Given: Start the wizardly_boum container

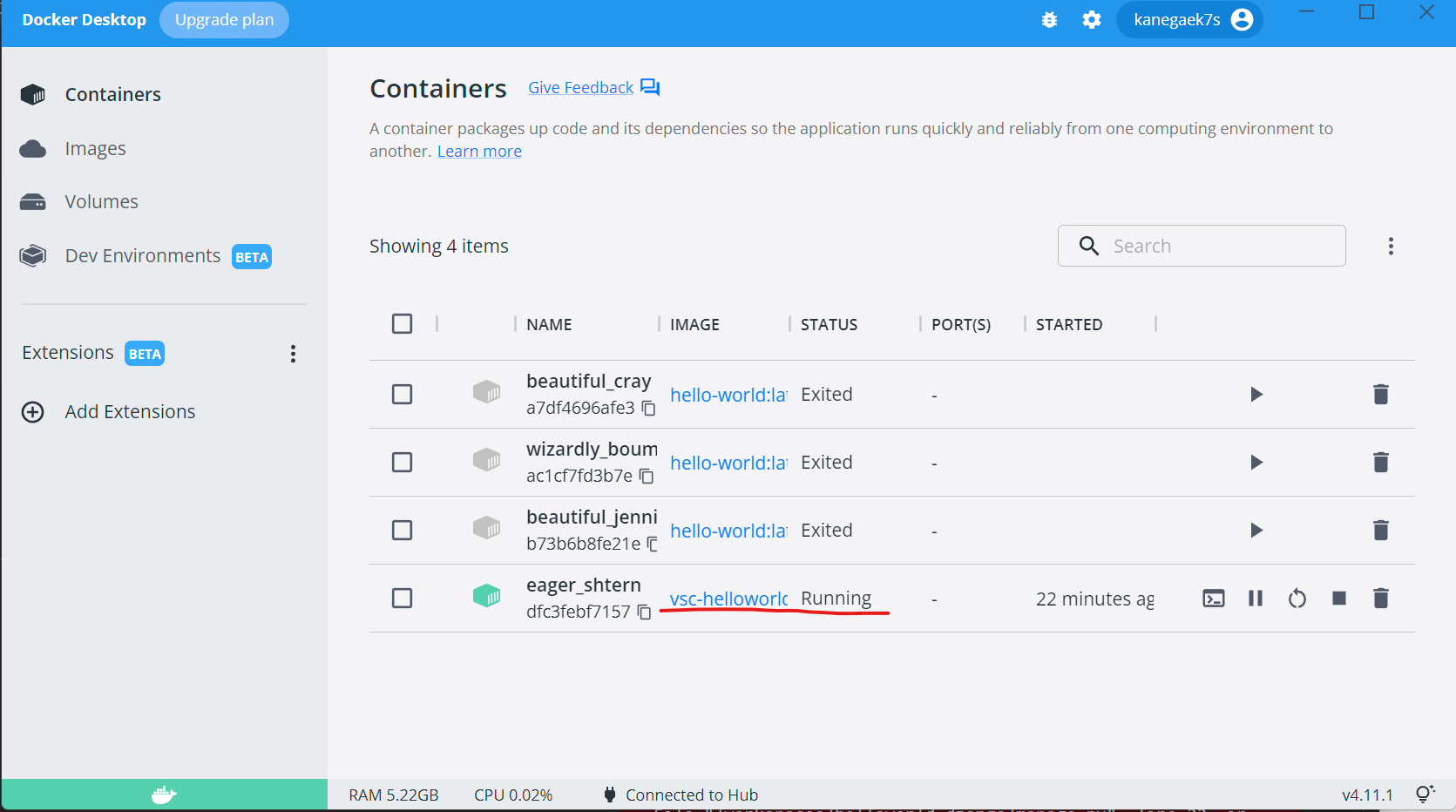Looking at the screenshot, I should 1256,463.
